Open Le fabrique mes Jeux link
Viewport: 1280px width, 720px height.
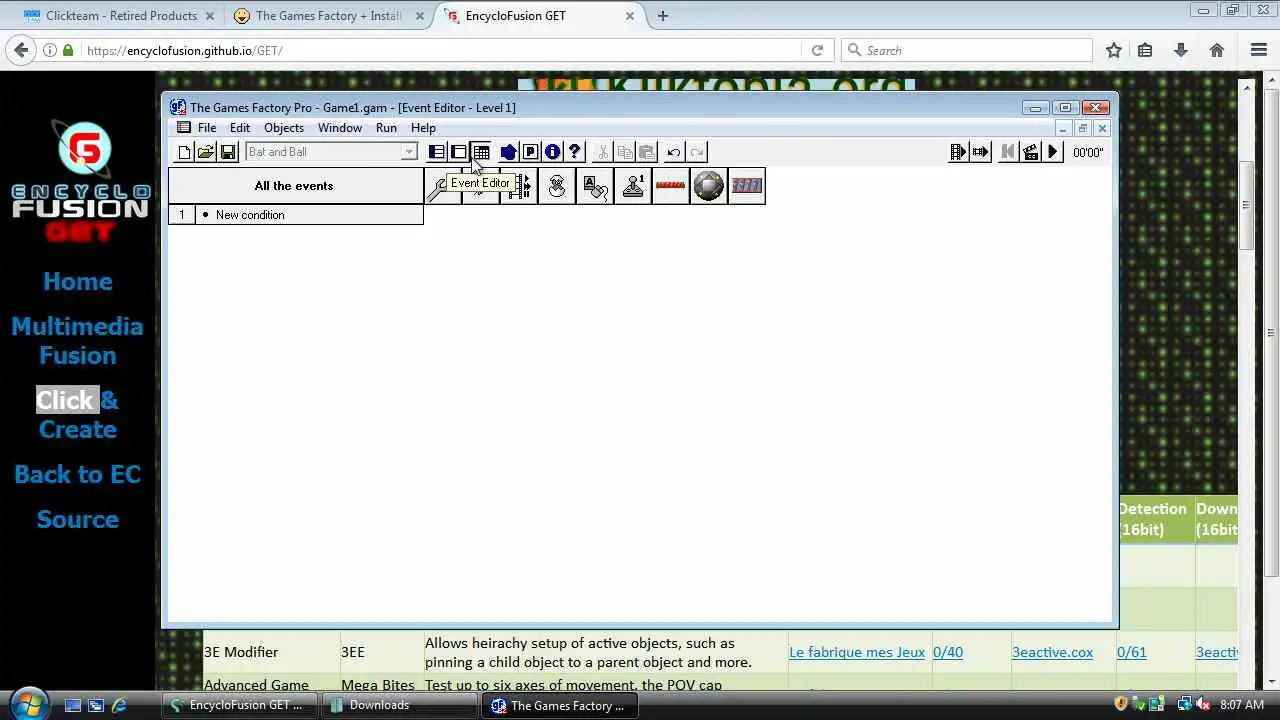click(x=857, y=652)
